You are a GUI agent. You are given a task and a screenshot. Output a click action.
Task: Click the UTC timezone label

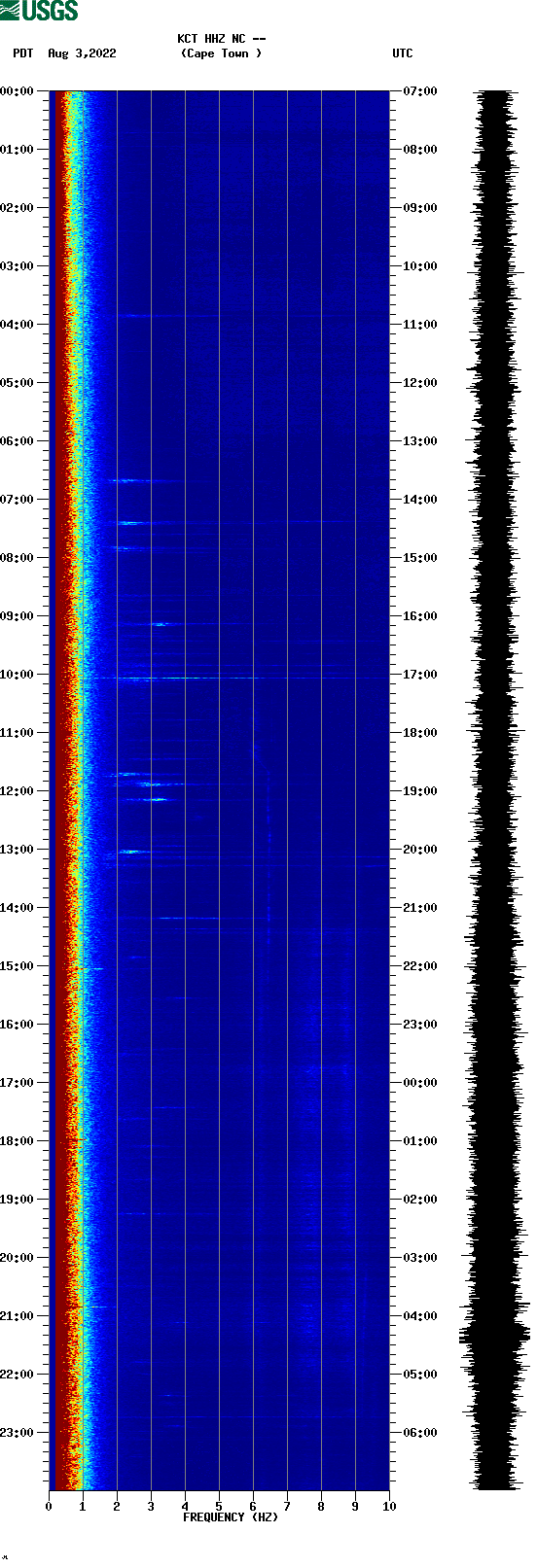[403, 53]
